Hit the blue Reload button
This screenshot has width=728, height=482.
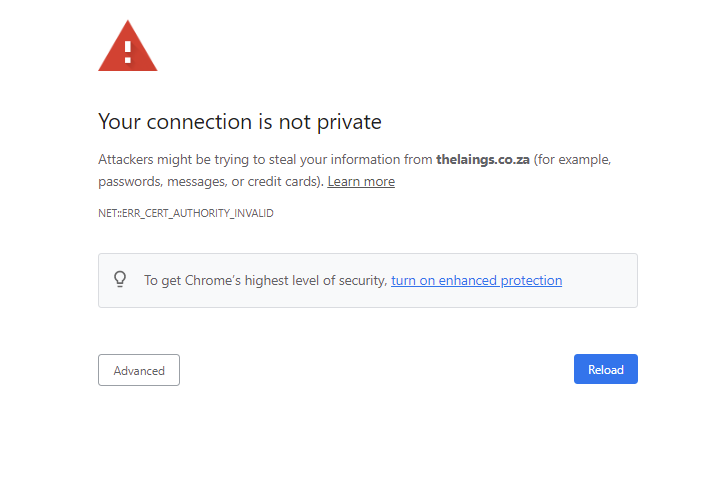pos(605,369)
